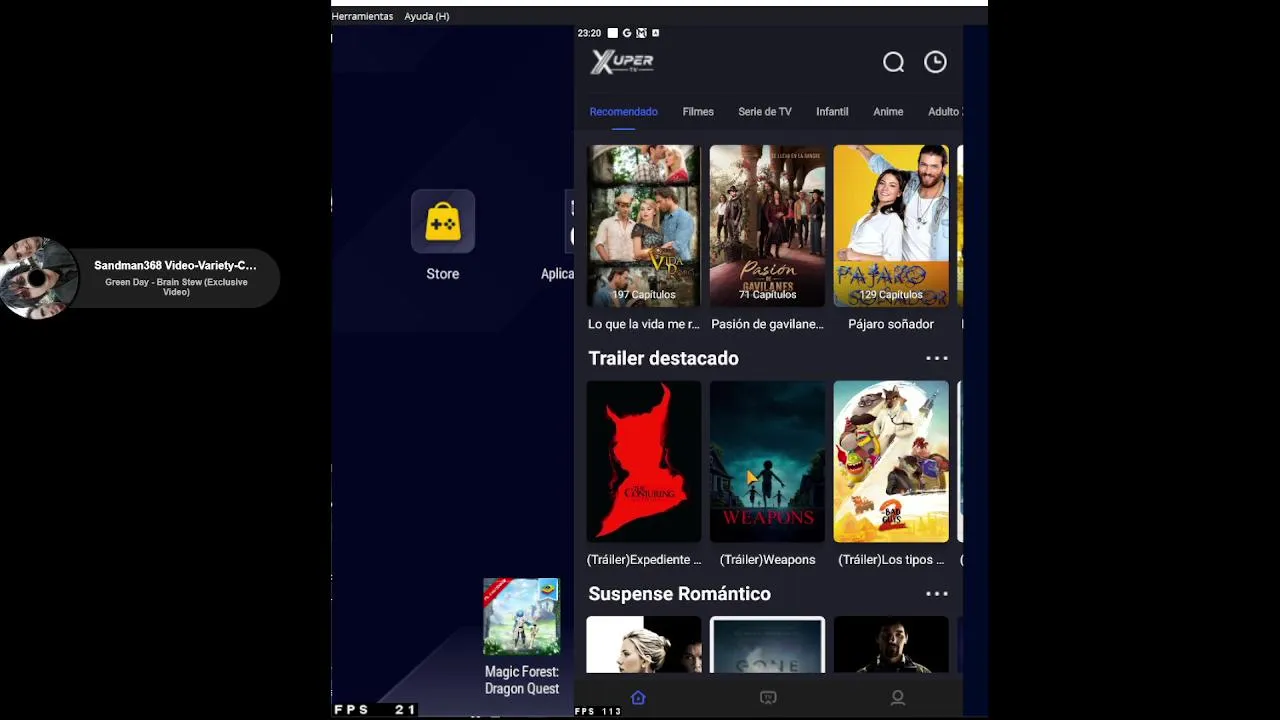Open the dark man poster in Suspense Romántico
Image resolution: width=1280 pixels, height=720 pixels.
891,645
